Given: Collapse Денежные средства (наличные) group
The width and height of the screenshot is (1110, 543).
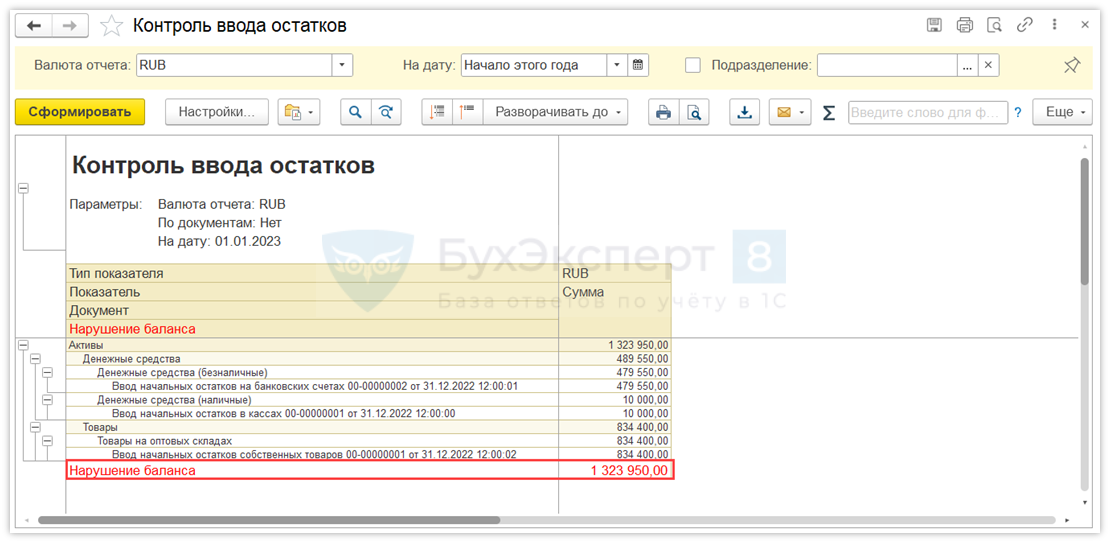Looking at the screenshot, I should click(x=47, y=399).
